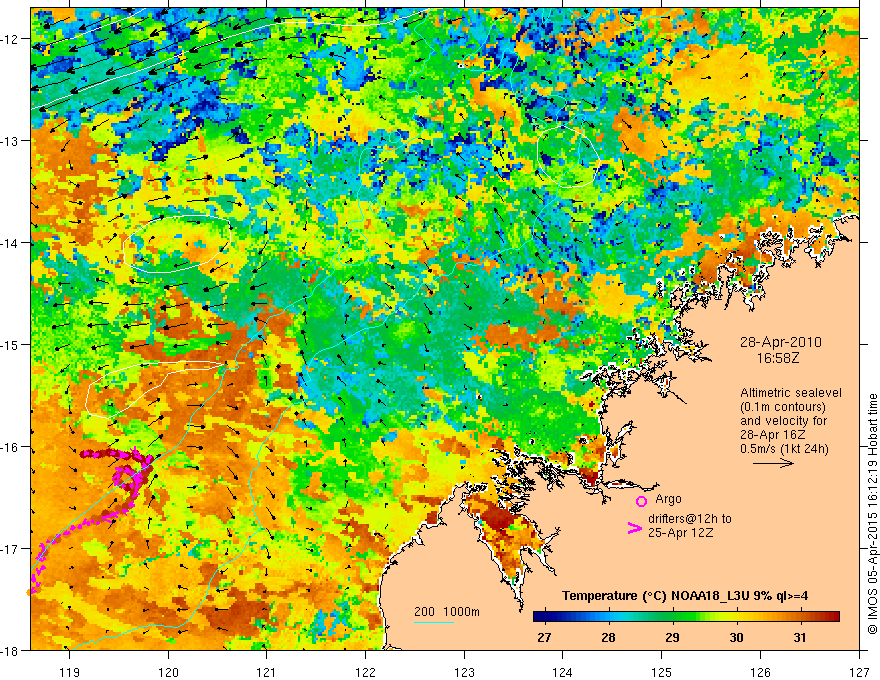Click the longitude label 119
Viewport: 880px width, 680px height.
(70, 672)
